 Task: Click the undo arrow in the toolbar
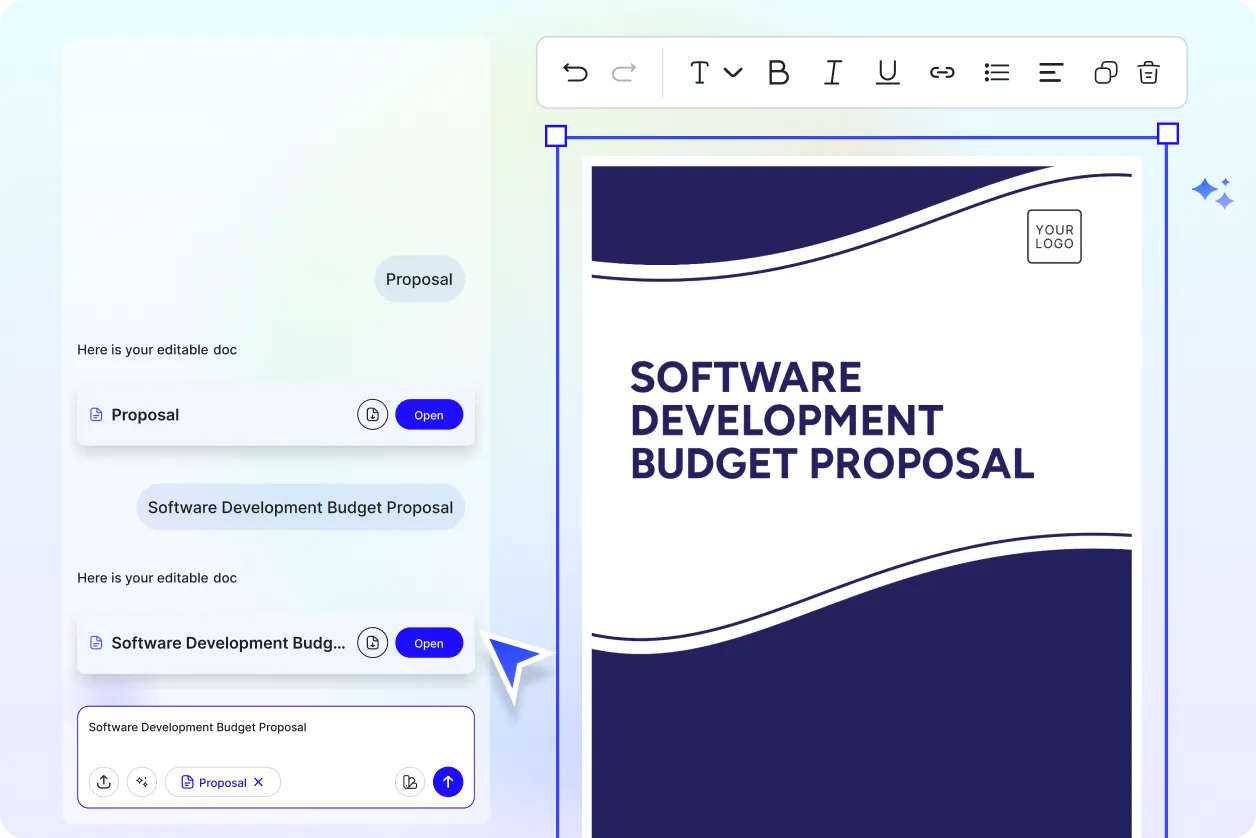click(x=575, y=72)
